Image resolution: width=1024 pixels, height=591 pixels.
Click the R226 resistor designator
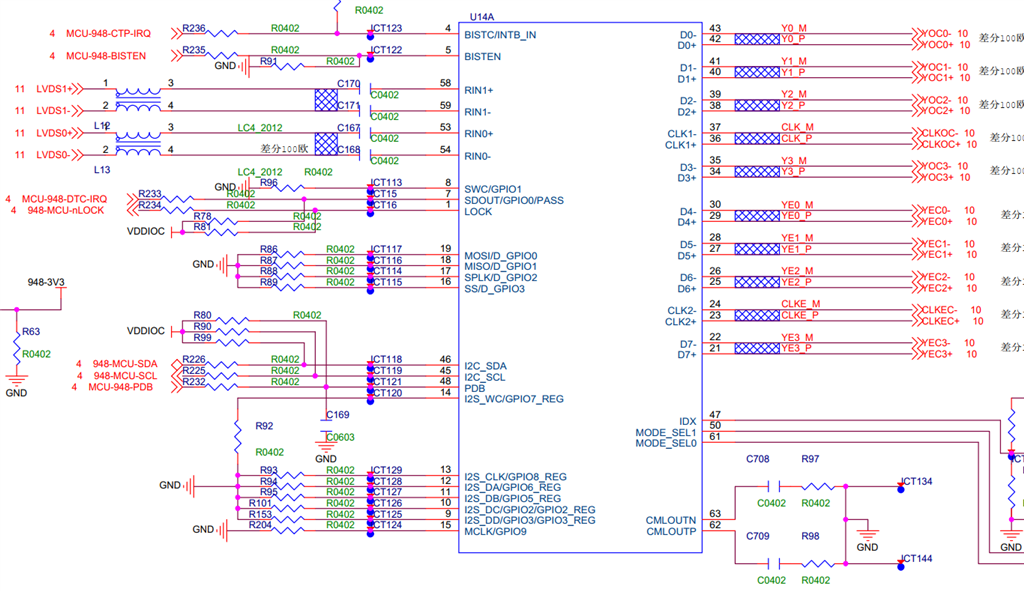[194, 359]
